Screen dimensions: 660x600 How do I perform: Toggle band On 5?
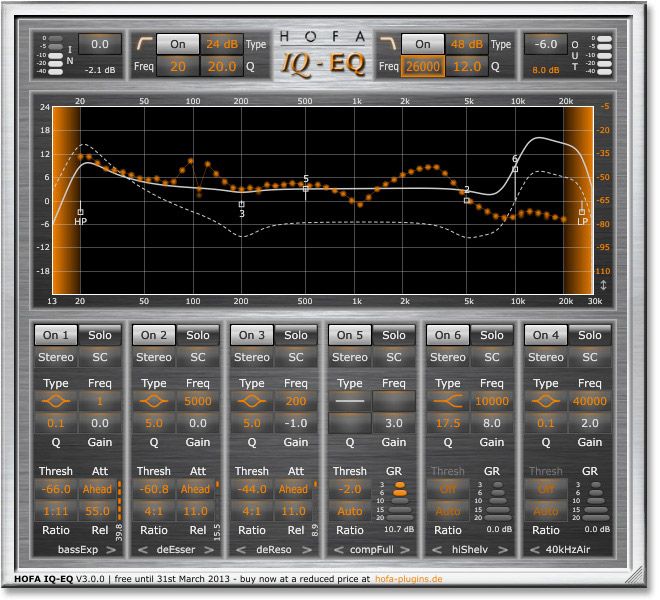350,335
